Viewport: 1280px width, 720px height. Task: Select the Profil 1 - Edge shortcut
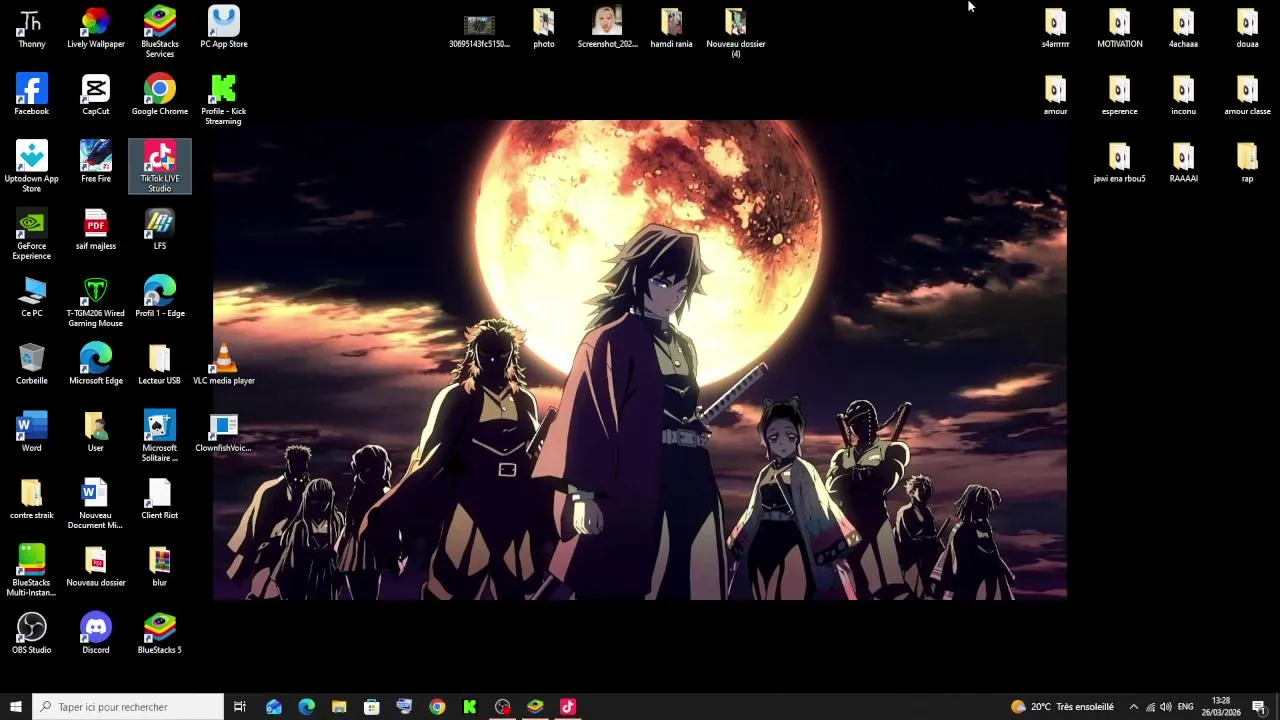coord(160,297)
